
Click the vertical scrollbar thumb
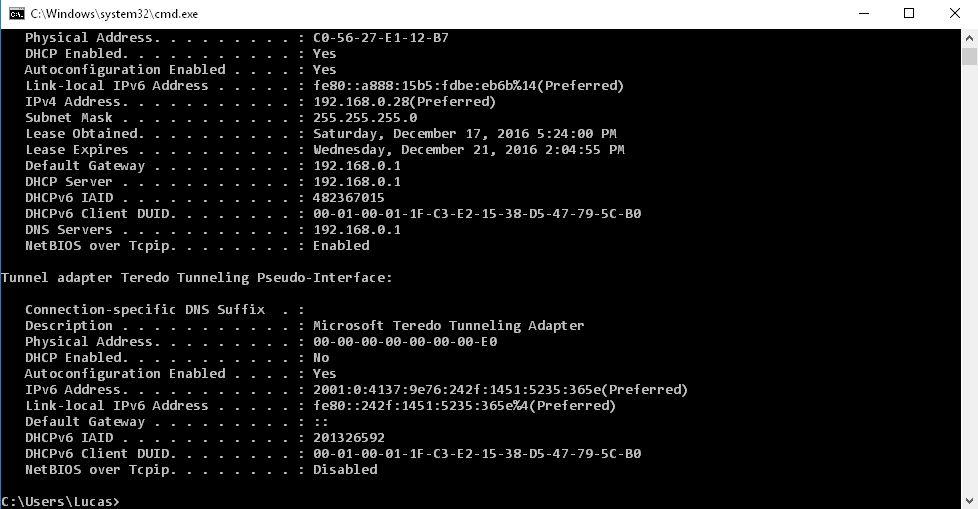[x=969, y=56]
